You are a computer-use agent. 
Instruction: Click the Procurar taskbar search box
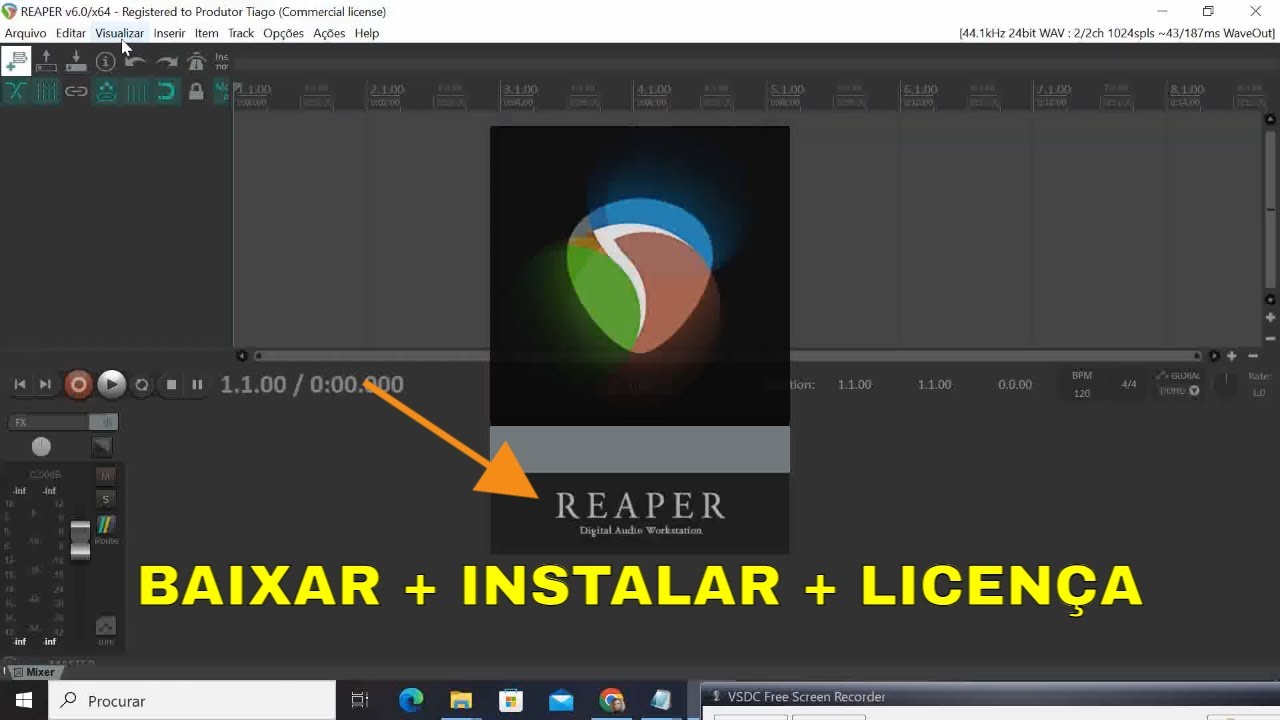click(192, 701)
